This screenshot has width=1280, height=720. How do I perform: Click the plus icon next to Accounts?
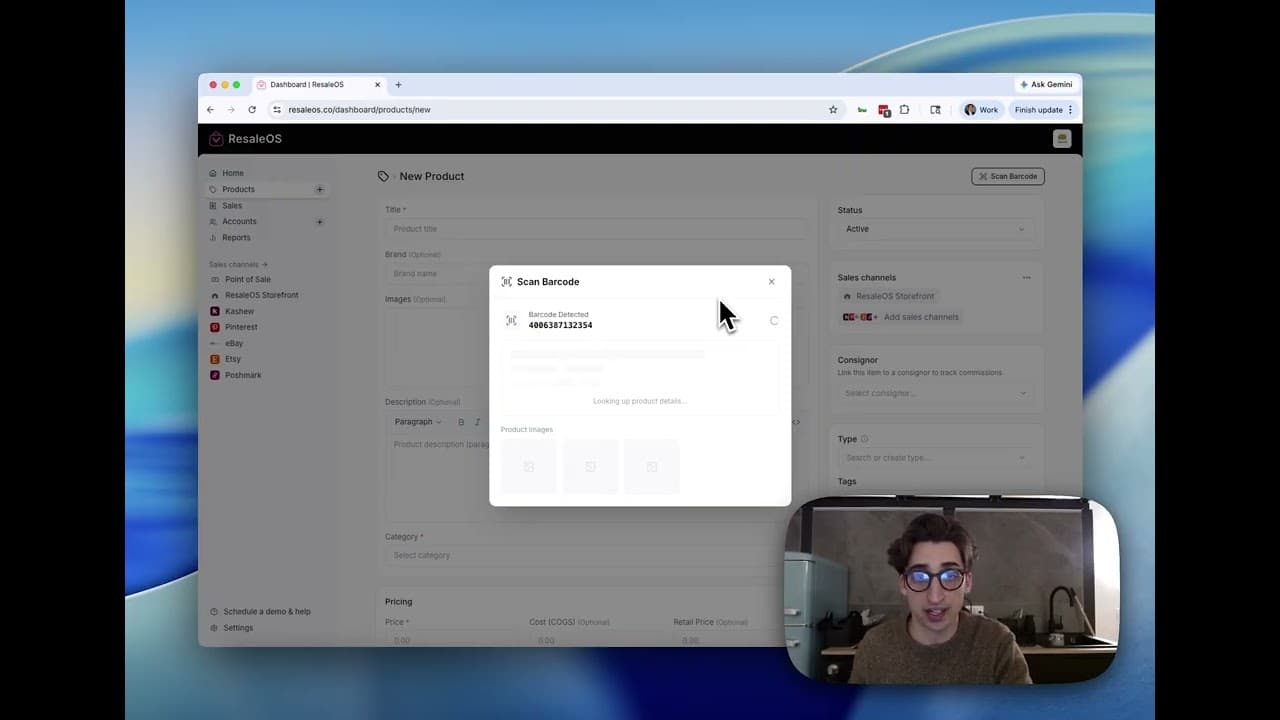[x=320, y=221]
